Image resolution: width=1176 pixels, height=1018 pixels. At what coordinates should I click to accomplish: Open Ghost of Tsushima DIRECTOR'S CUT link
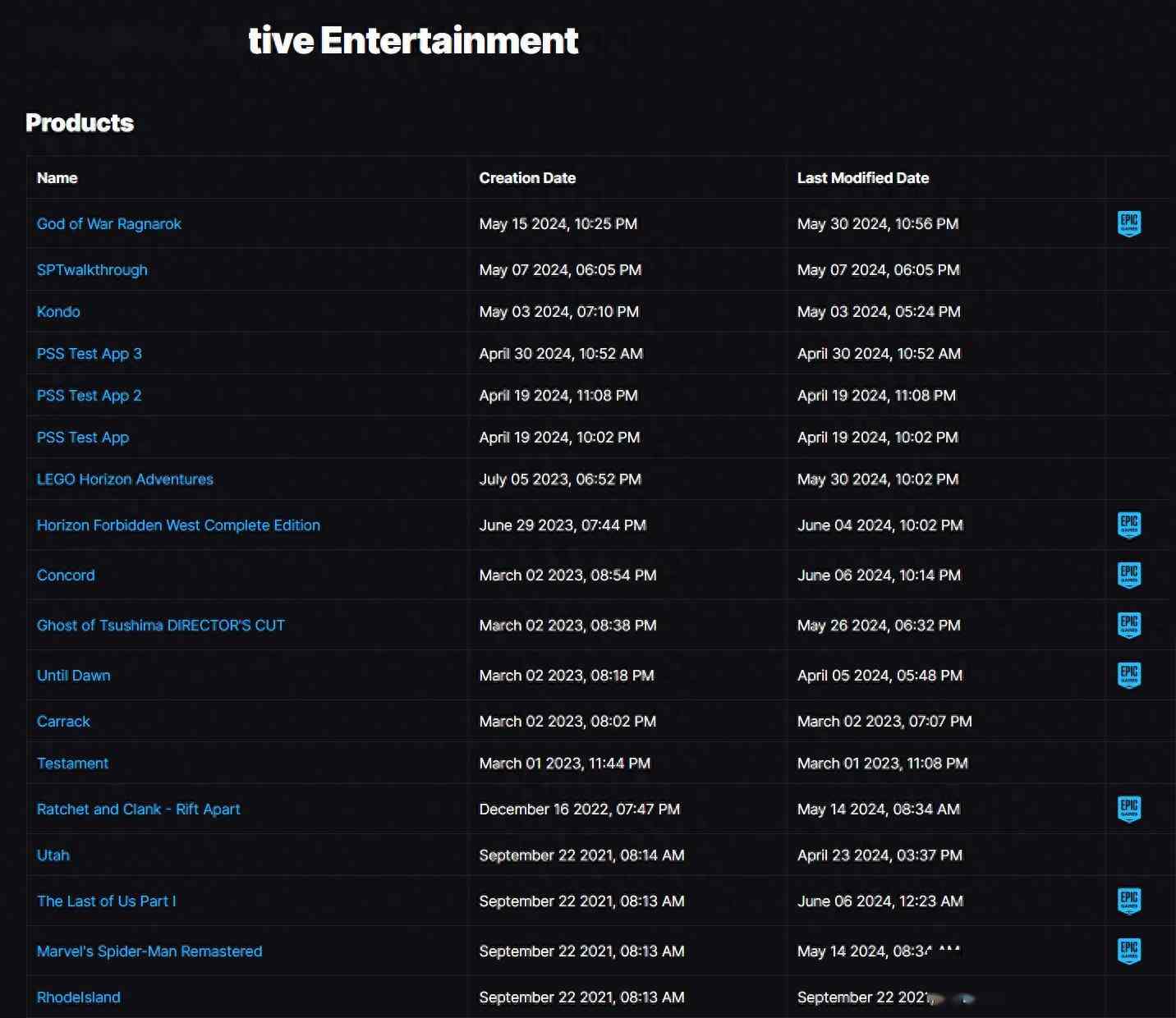coord(161,626)
